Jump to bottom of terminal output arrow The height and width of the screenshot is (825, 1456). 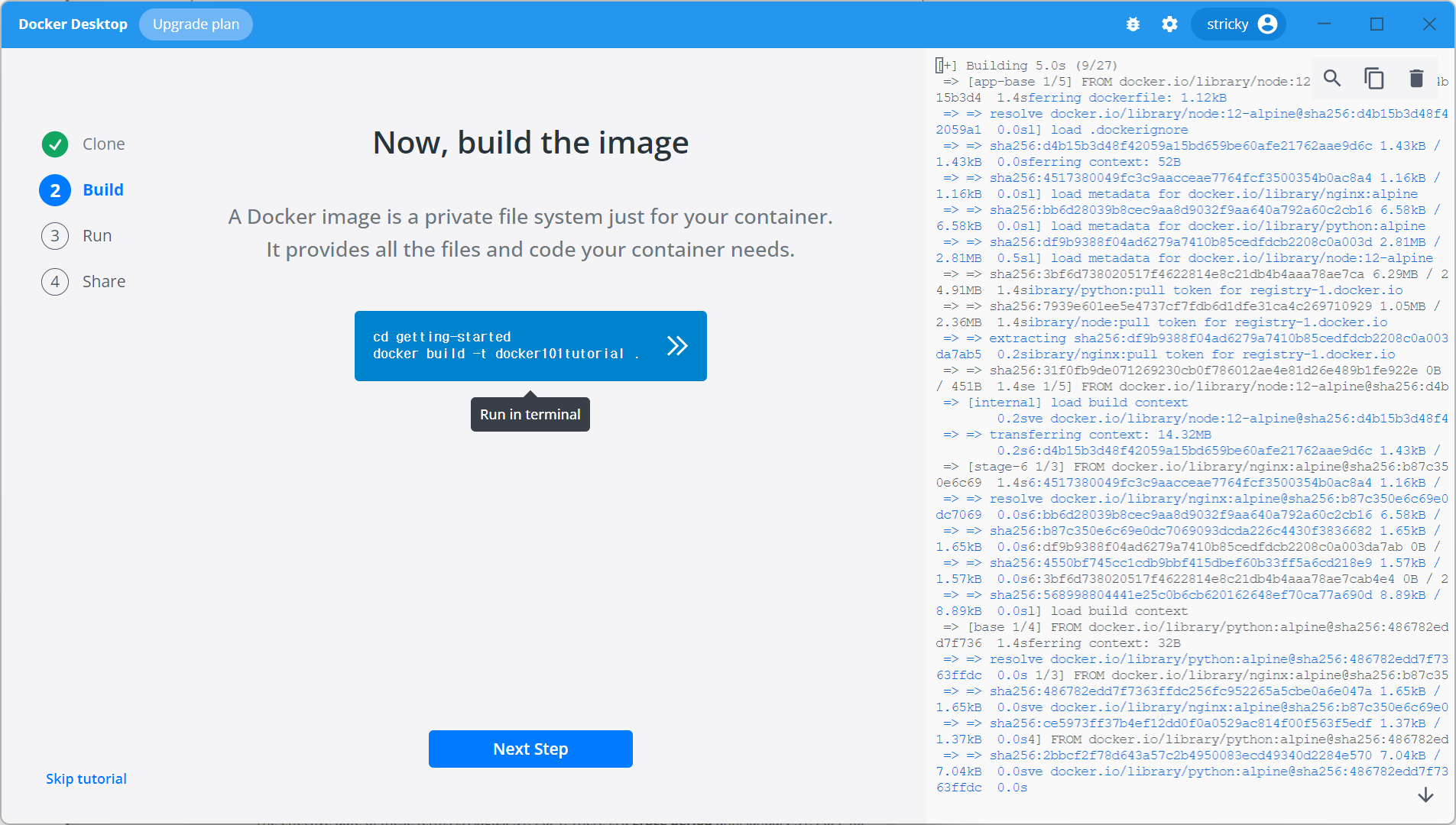[1425, 795]
